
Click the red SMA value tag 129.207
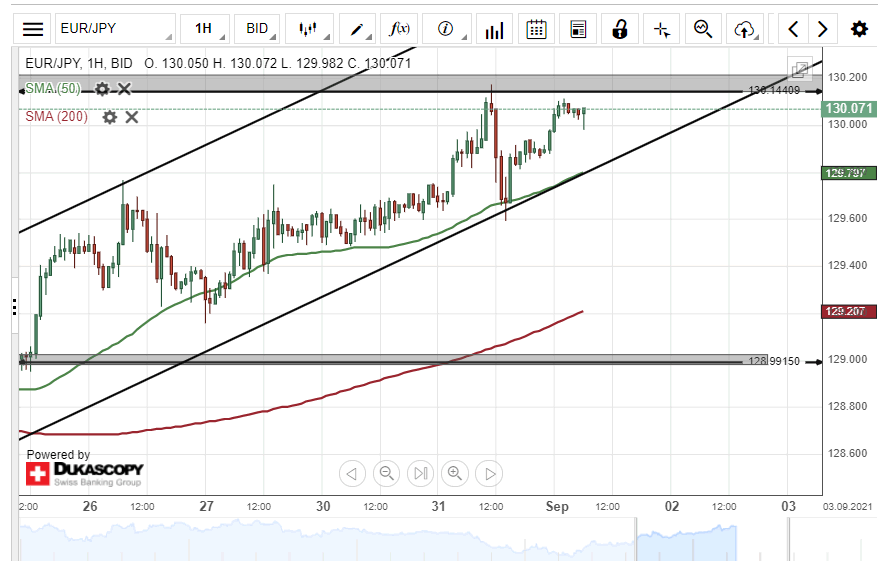coord(849,311)
